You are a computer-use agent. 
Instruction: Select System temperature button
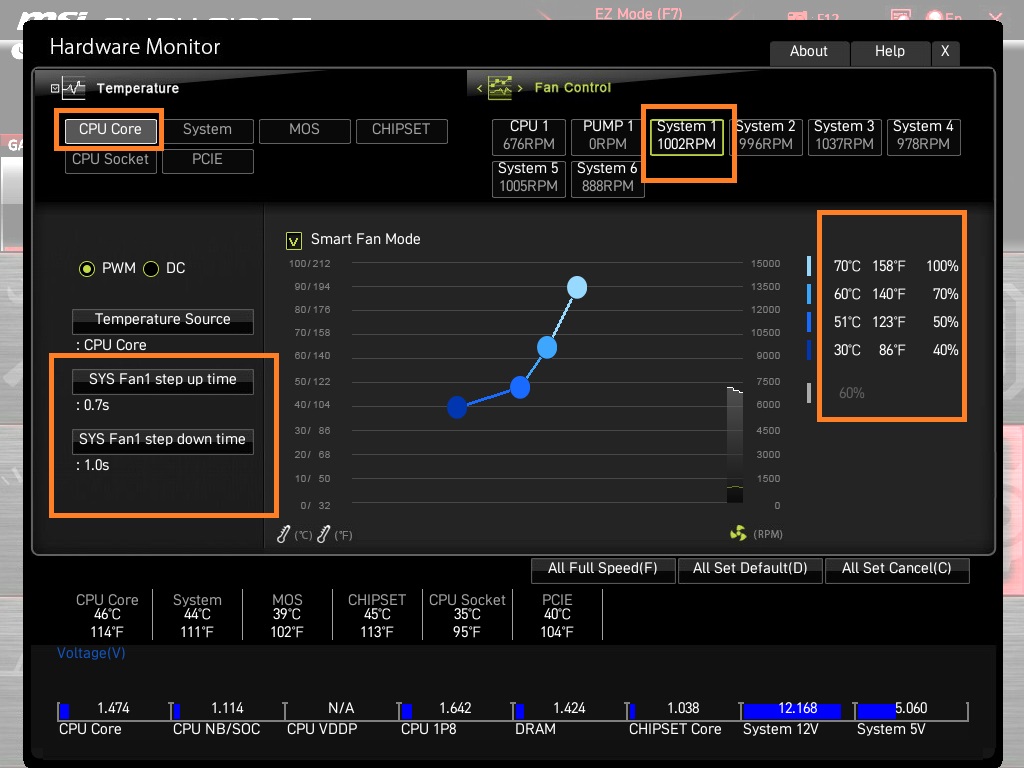coord(207,130)
